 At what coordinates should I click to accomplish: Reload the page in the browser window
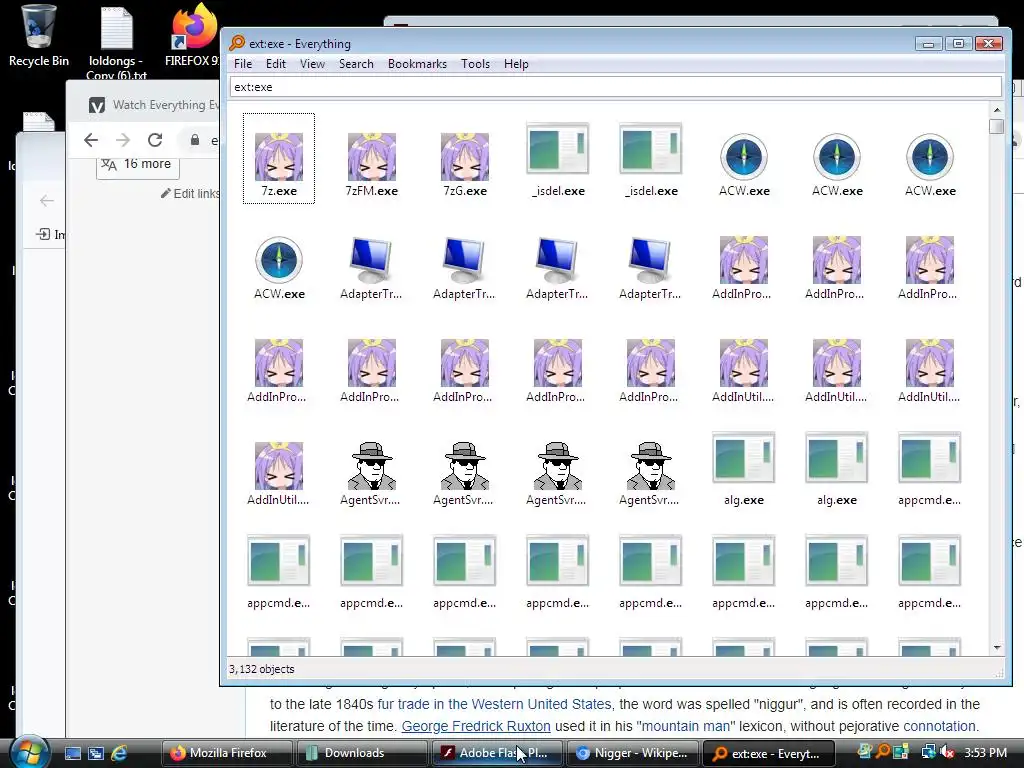tap(155, 140)
